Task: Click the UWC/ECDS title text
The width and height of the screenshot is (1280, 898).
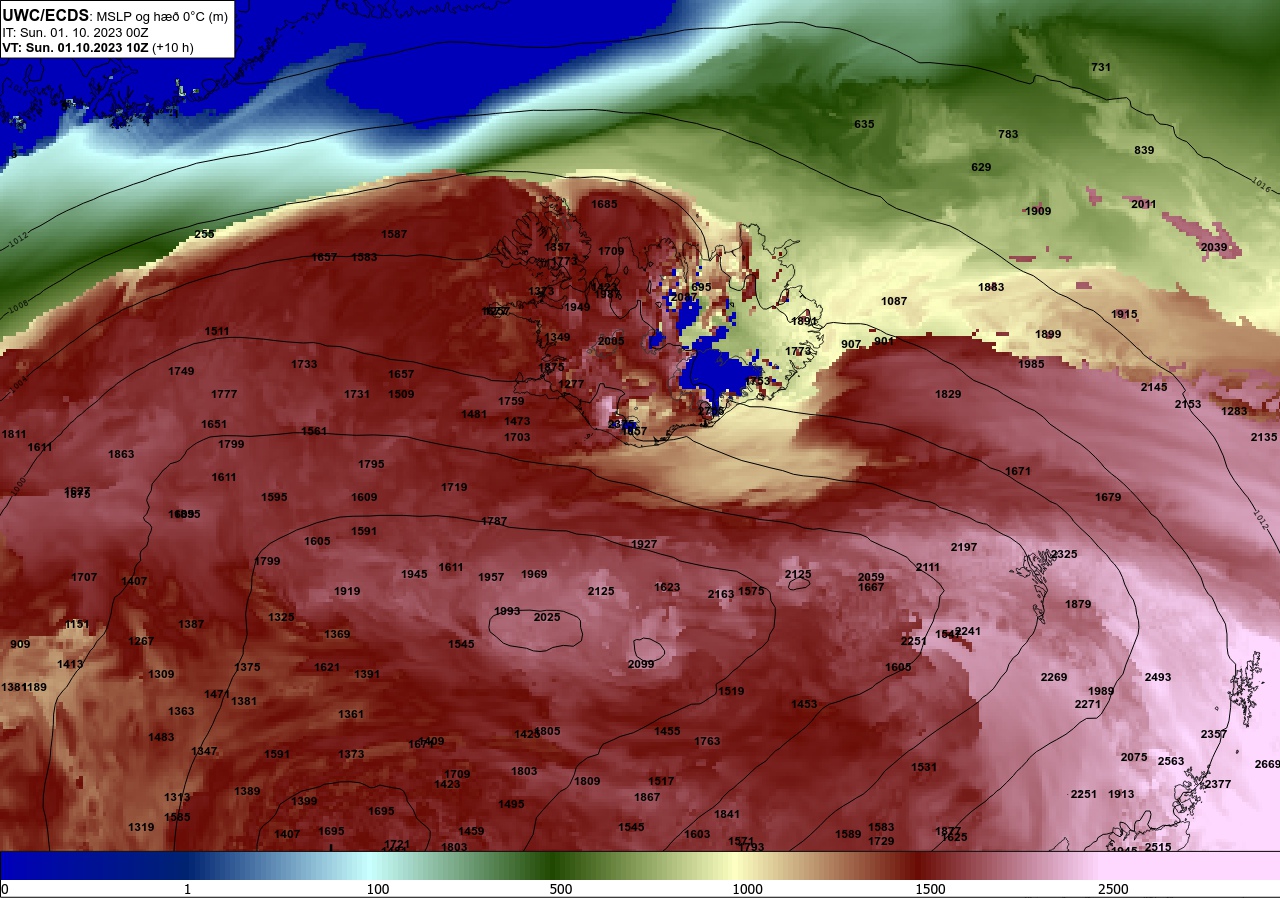Action: point(46,16)
